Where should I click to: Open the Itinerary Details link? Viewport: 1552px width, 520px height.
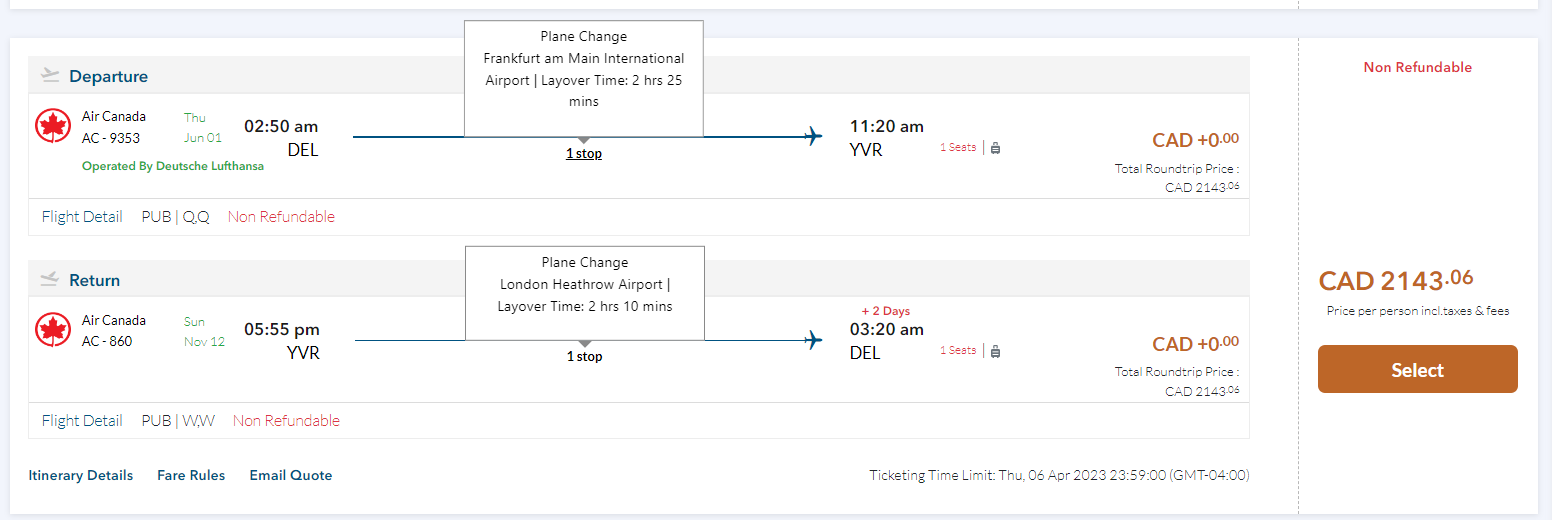80,476
